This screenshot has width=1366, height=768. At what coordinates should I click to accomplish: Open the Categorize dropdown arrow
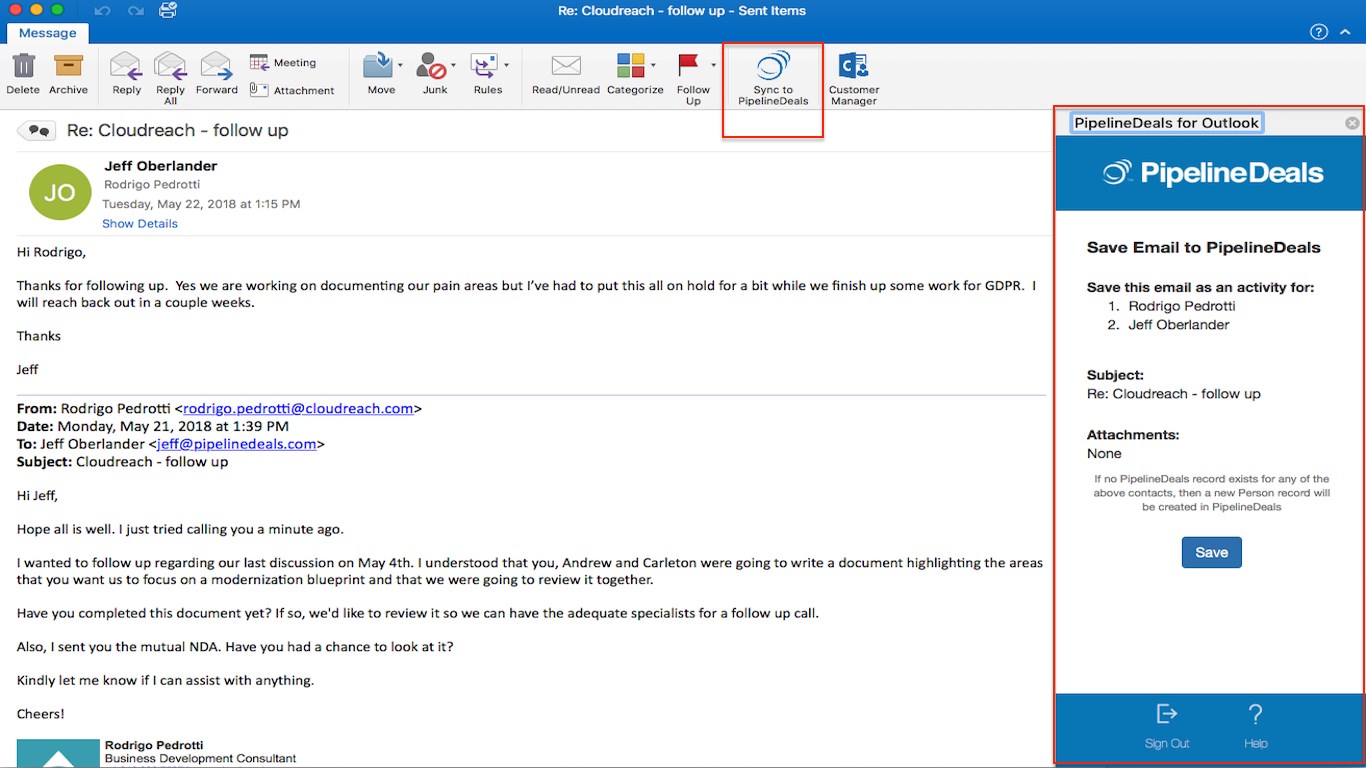click(x=653, y=65)
